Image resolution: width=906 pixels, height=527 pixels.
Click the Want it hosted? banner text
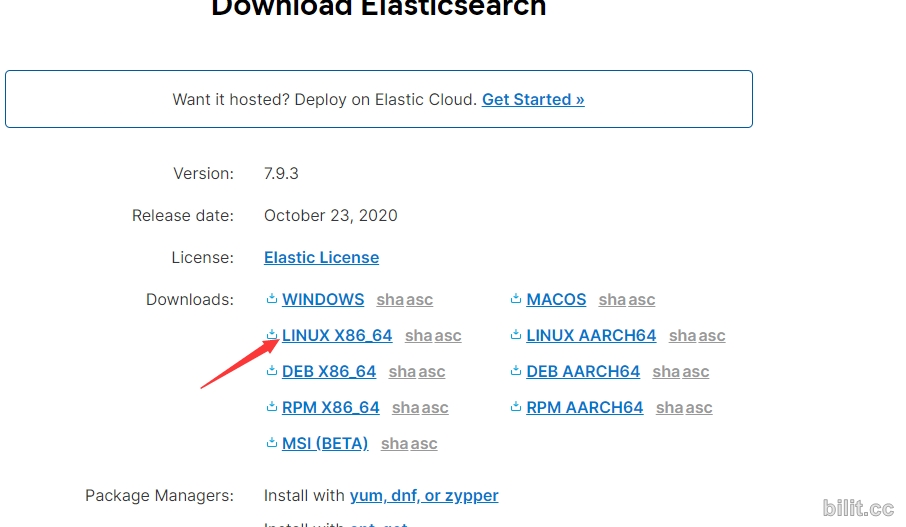[x=325, y=99]
